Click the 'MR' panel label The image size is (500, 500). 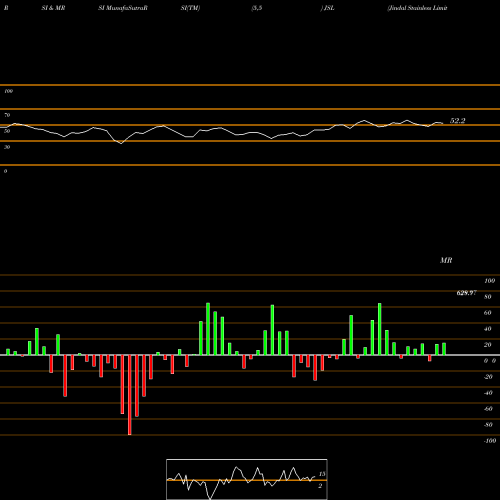tap(446, 260)
